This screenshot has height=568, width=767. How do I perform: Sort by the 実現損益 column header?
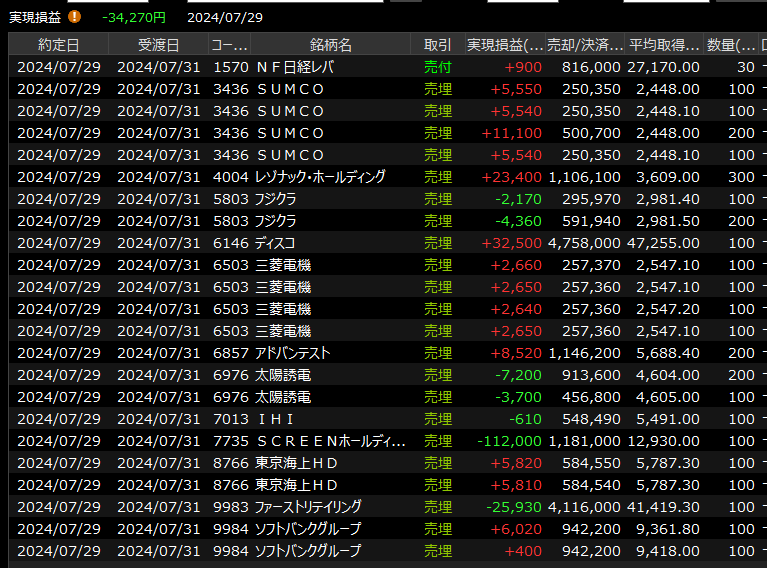pyautogui.click(x=505, y=45)
